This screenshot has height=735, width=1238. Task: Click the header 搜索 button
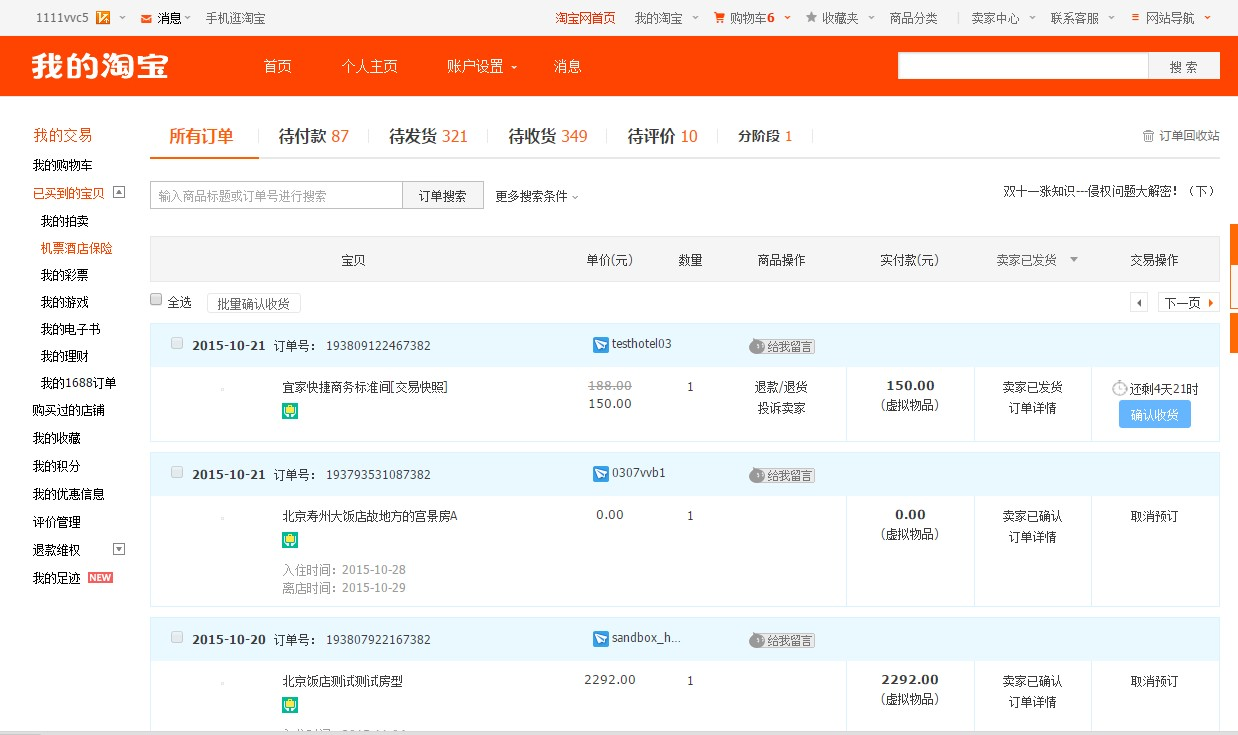tap(1184, 66)
